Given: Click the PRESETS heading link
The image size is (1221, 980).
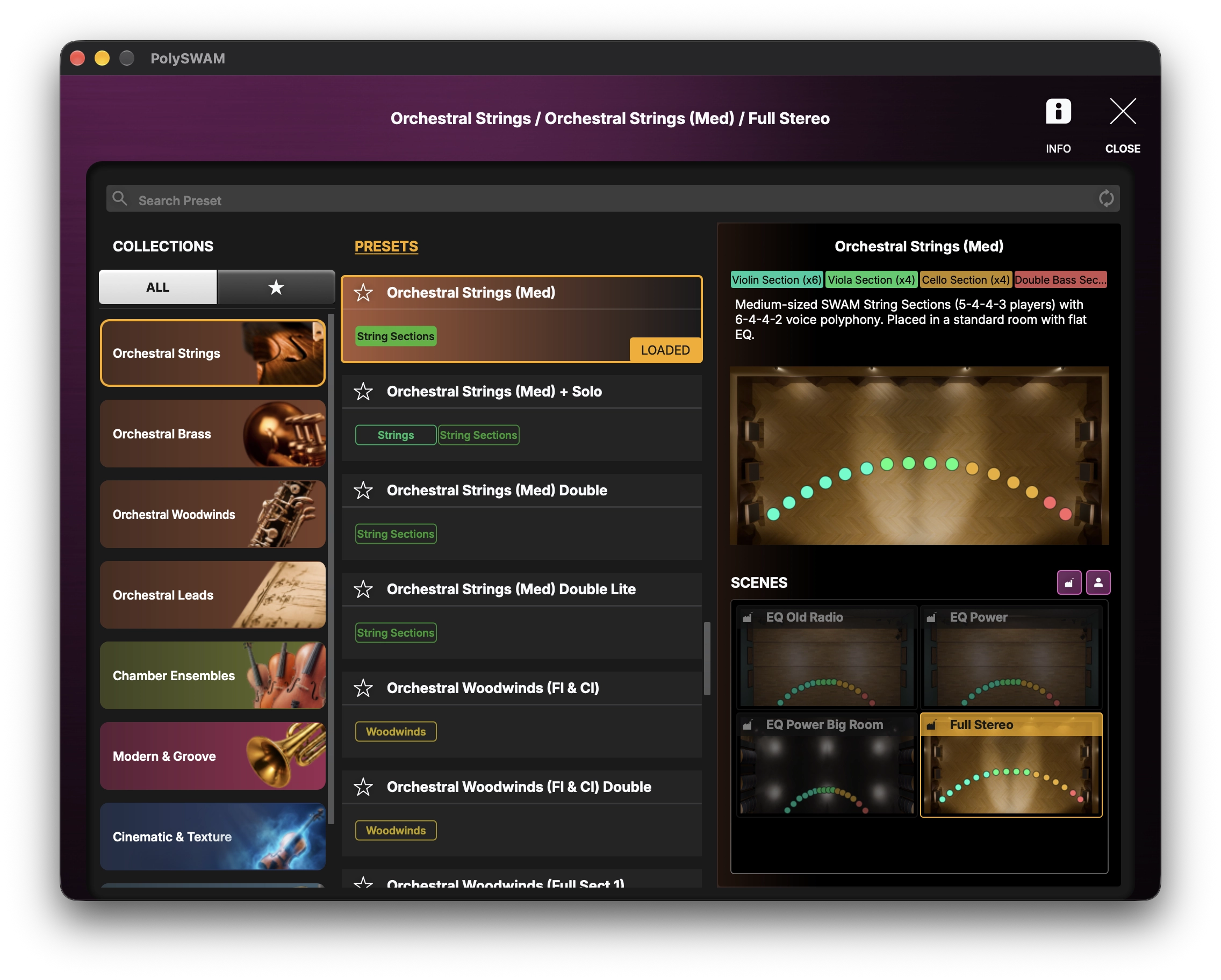Looking at the screenshot, I should pyautogui.click(x=386, y=246).
